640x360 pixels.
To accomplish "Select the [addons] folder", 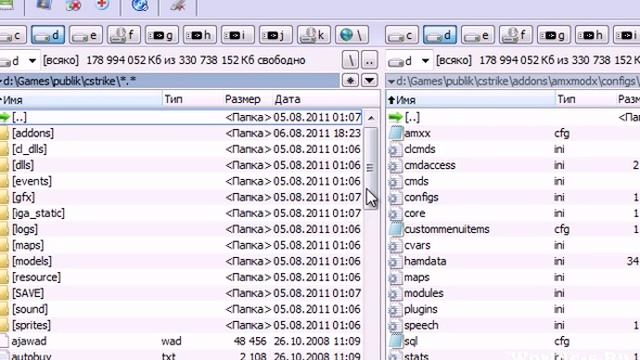I will point(180,133).
